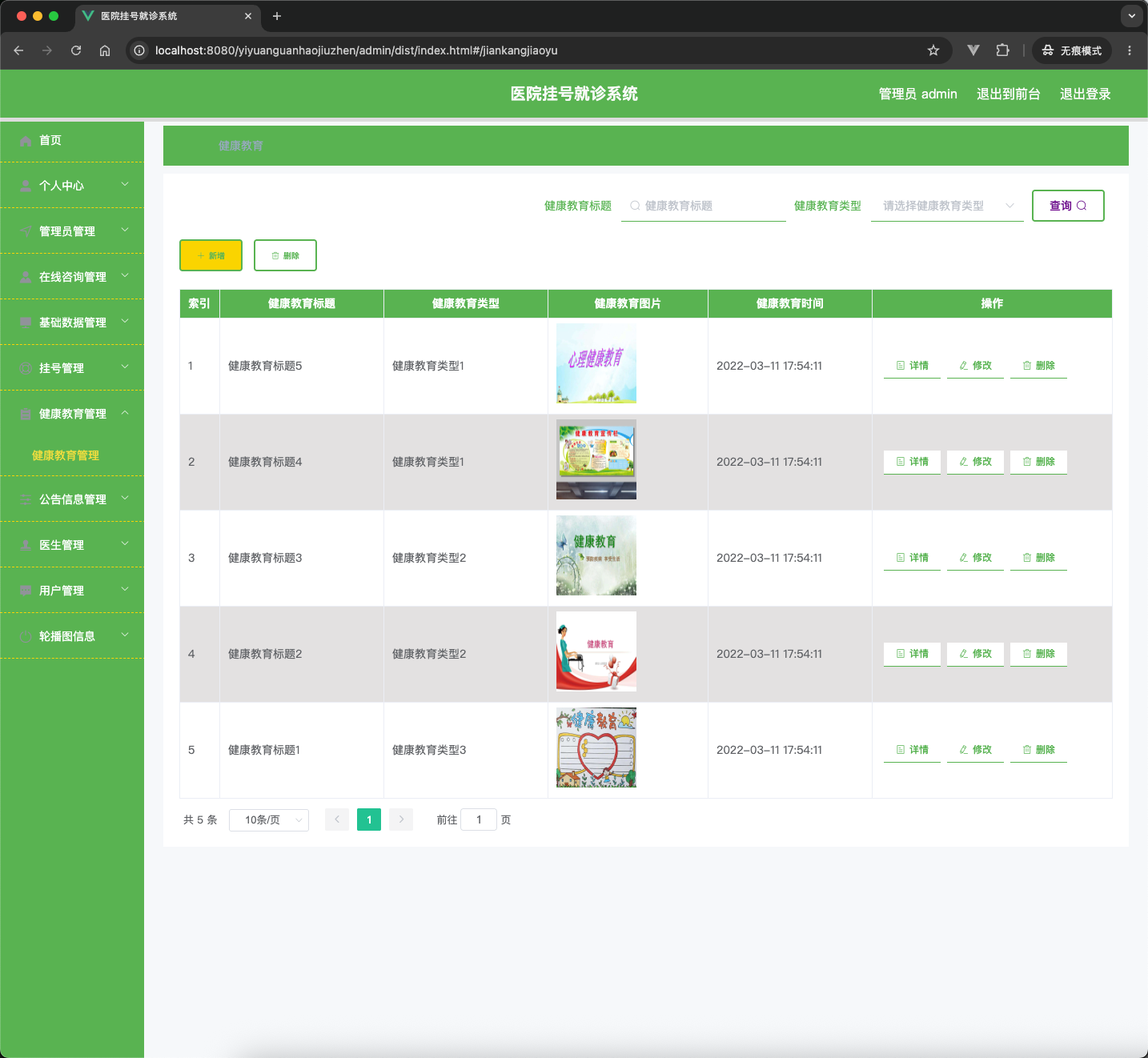Screen dimensions: 1148x1058
Task: Focus the 健康教育标题 search input
Action: pos(704,206)
